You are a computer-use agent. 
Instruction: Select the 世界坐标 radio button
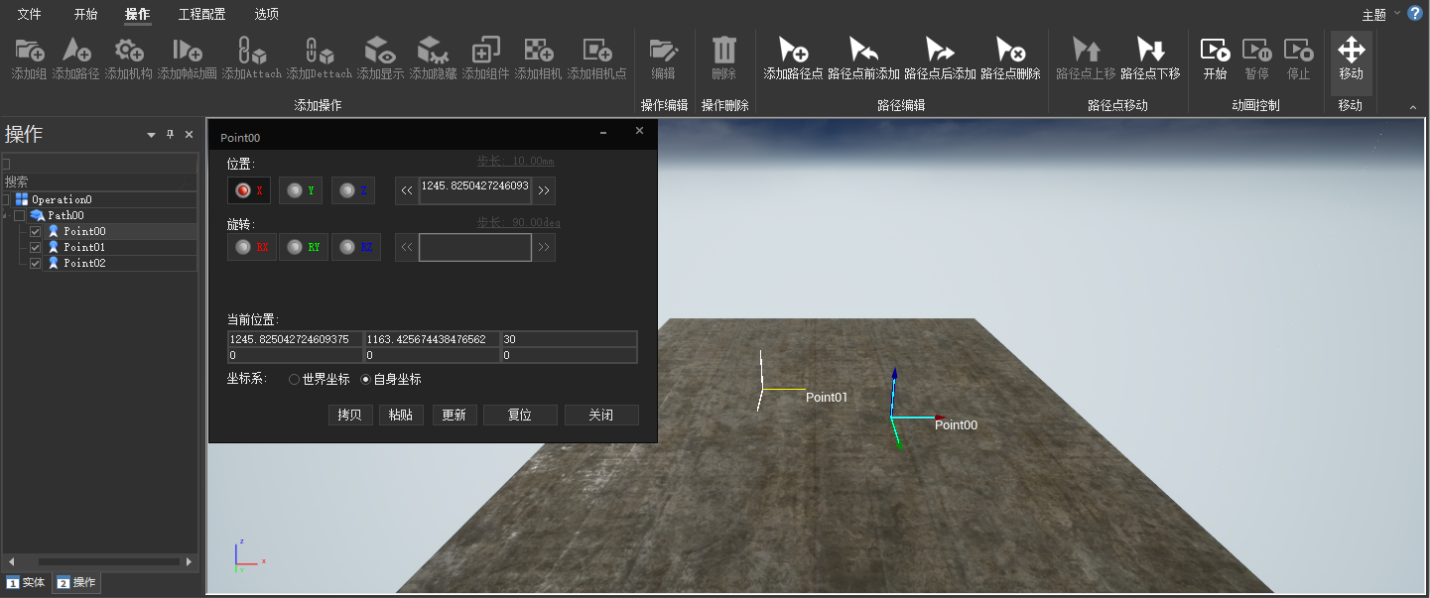[x=294, y=379]
